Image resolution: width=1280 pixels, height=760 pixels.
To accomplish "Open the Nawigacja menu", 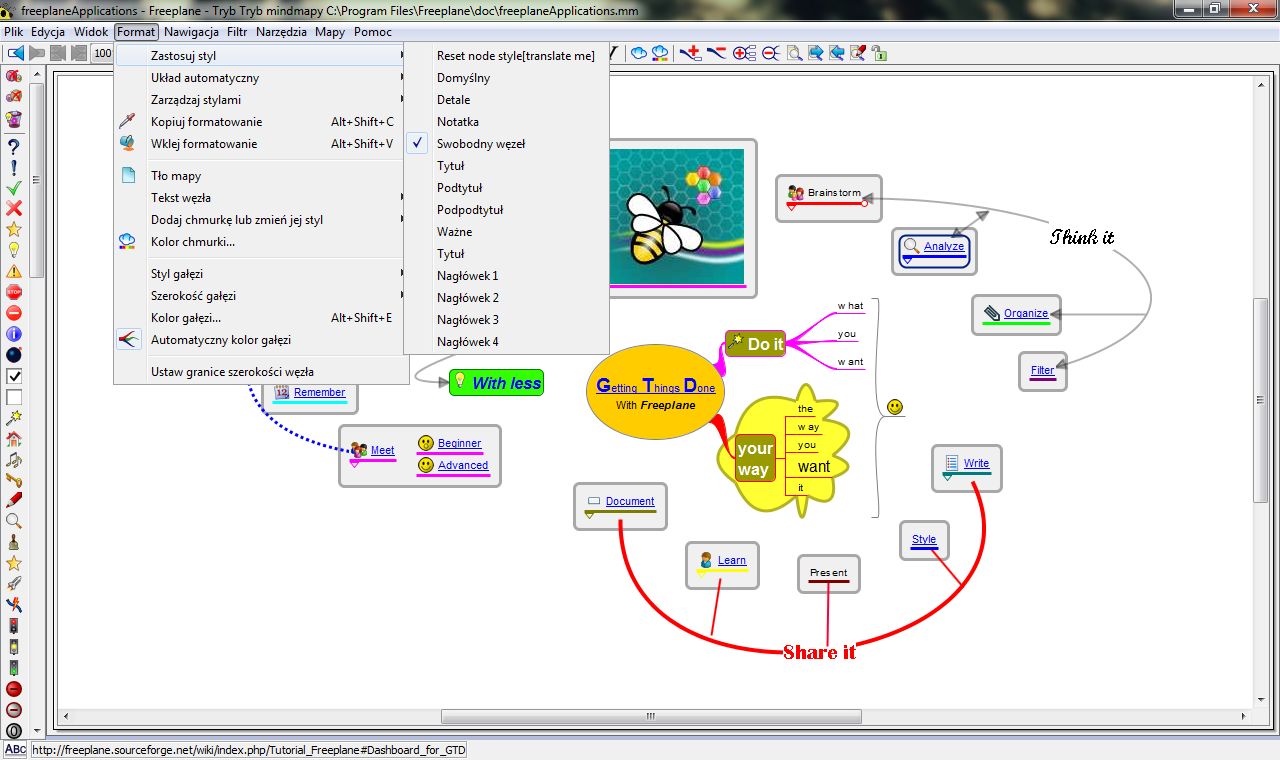I will (x=191, y=32).
